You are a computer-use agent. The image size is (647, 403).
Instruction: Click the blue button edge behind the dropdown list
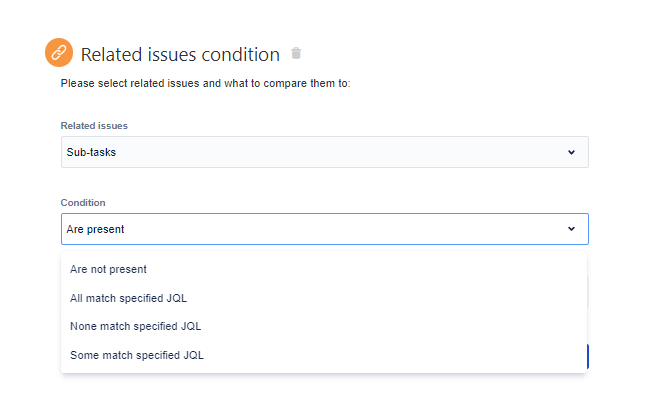[x=588, y=356]
